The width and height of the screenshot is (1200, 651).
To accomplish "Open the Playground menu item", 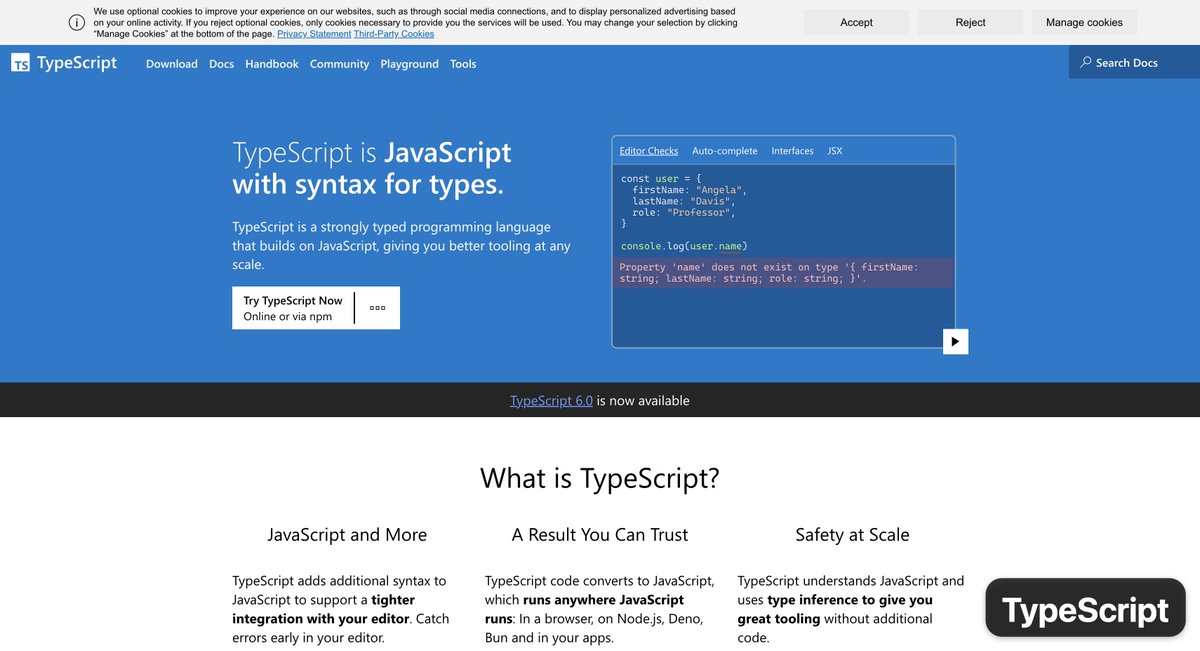I will pos(409,63).
